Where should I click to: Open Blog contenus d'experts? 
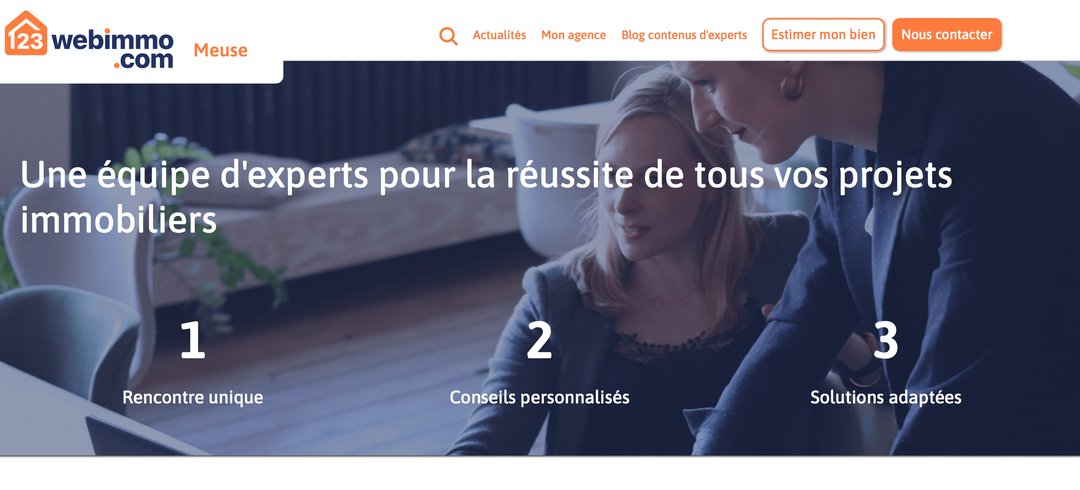click(x=684, y=35)
